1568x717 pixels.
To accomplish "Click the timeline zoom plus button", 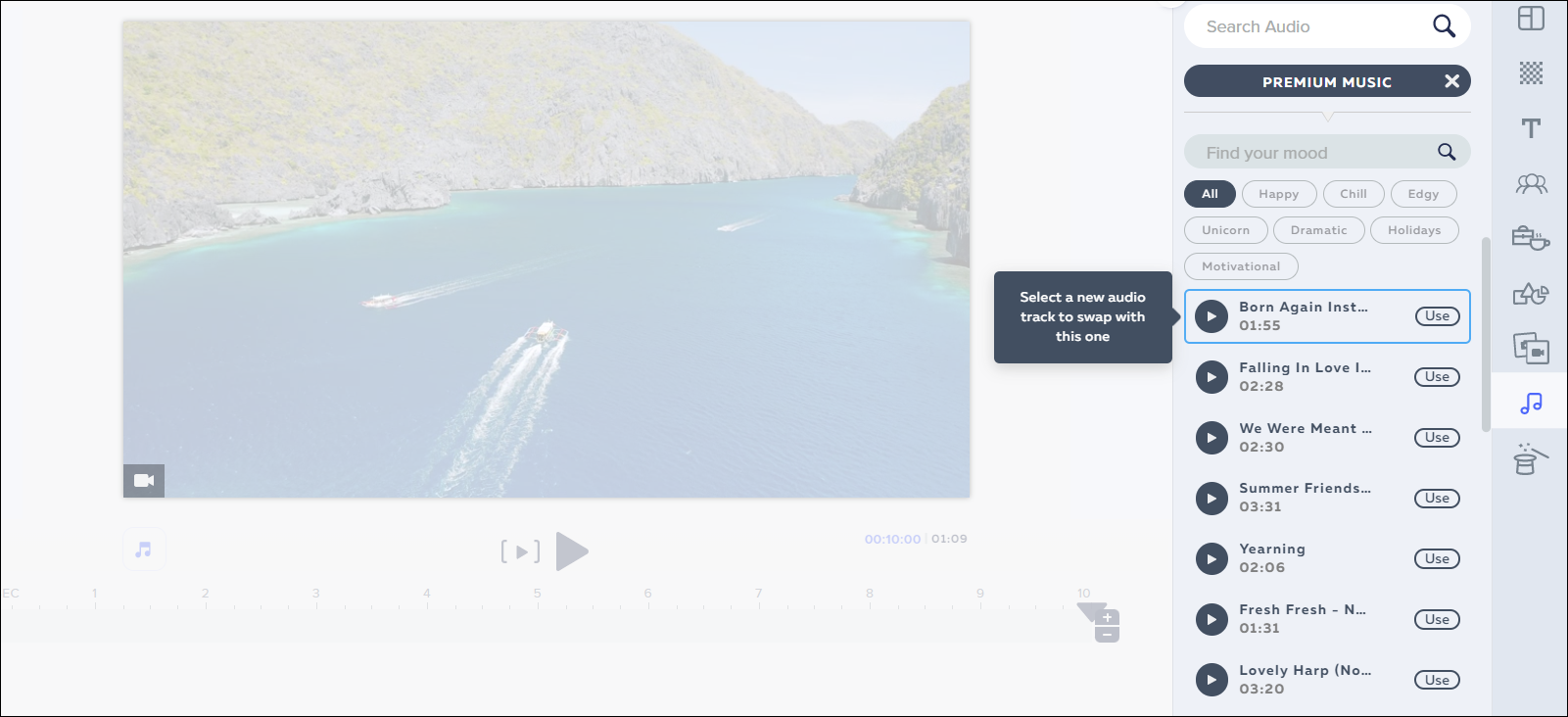I will (1107, 617).
